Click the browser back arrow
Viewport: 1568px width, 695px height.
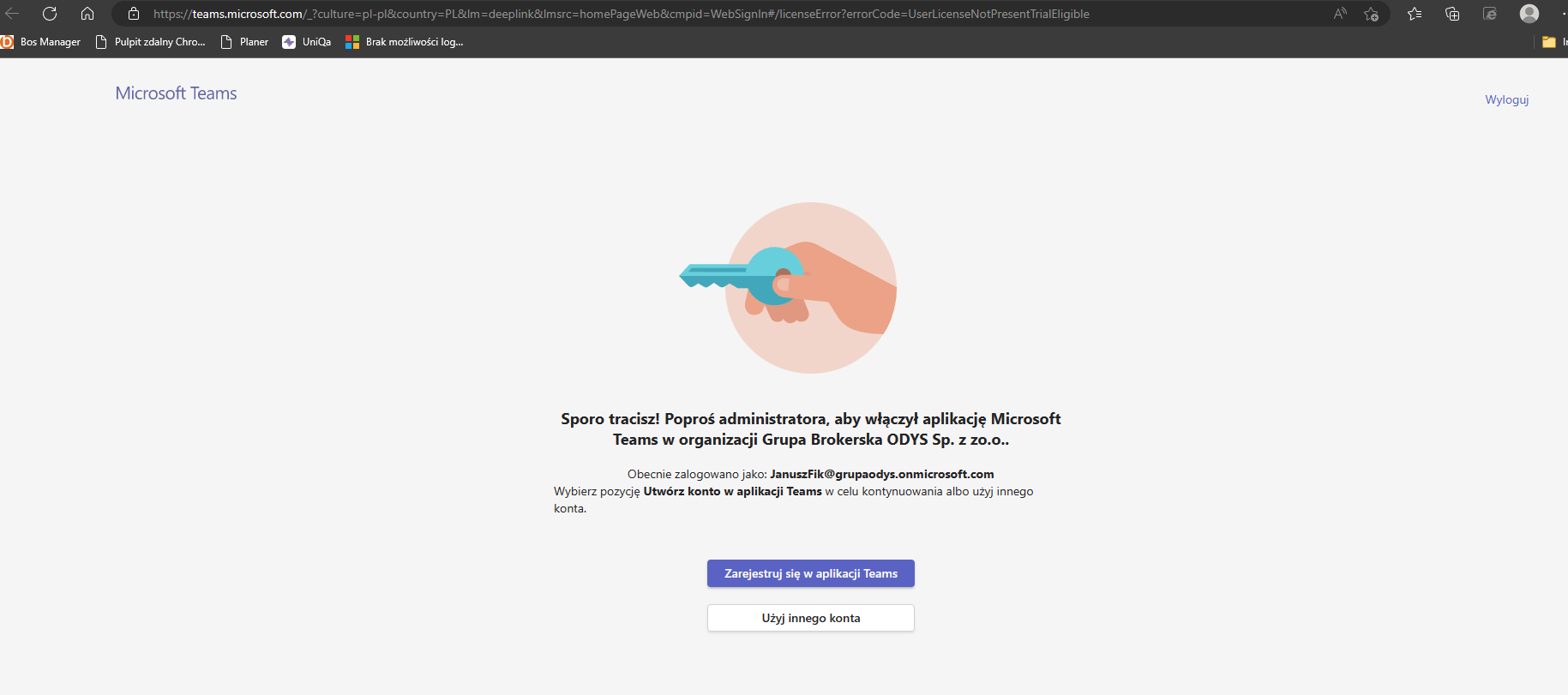(x=12, y=14)
